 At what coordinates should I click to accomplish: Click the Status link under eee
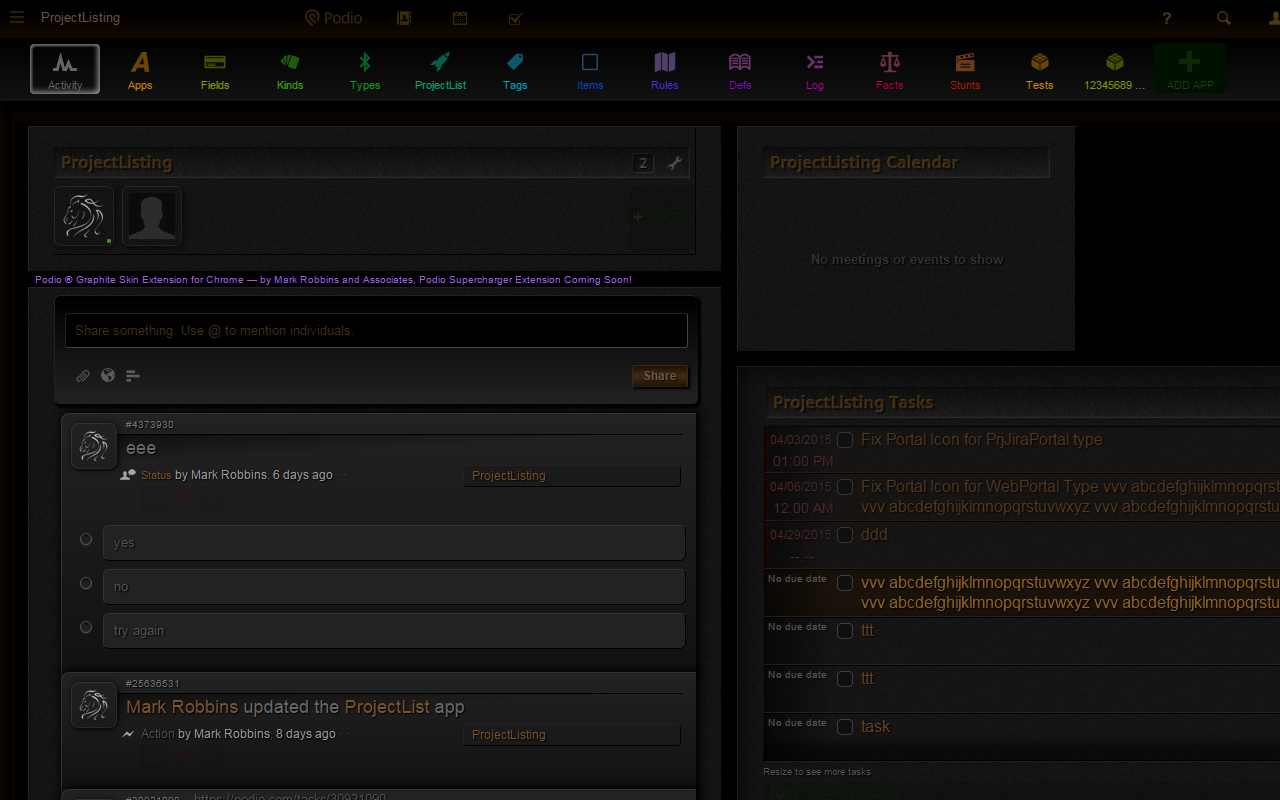click(x=156, y=475)
